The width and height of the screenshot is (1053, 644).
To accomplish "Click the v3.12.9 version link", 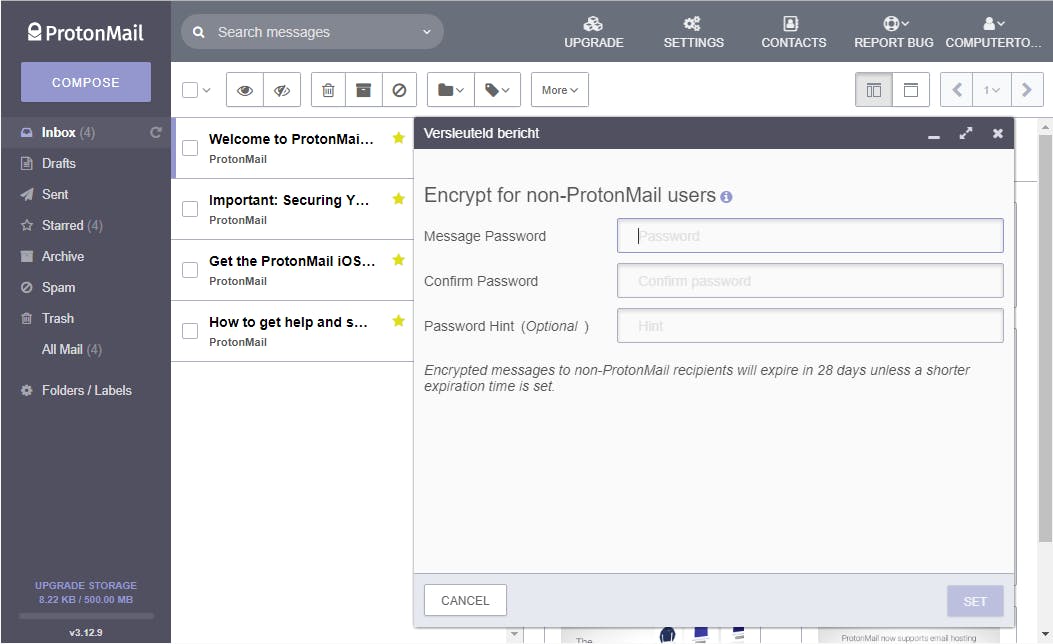I will point(86,633).
